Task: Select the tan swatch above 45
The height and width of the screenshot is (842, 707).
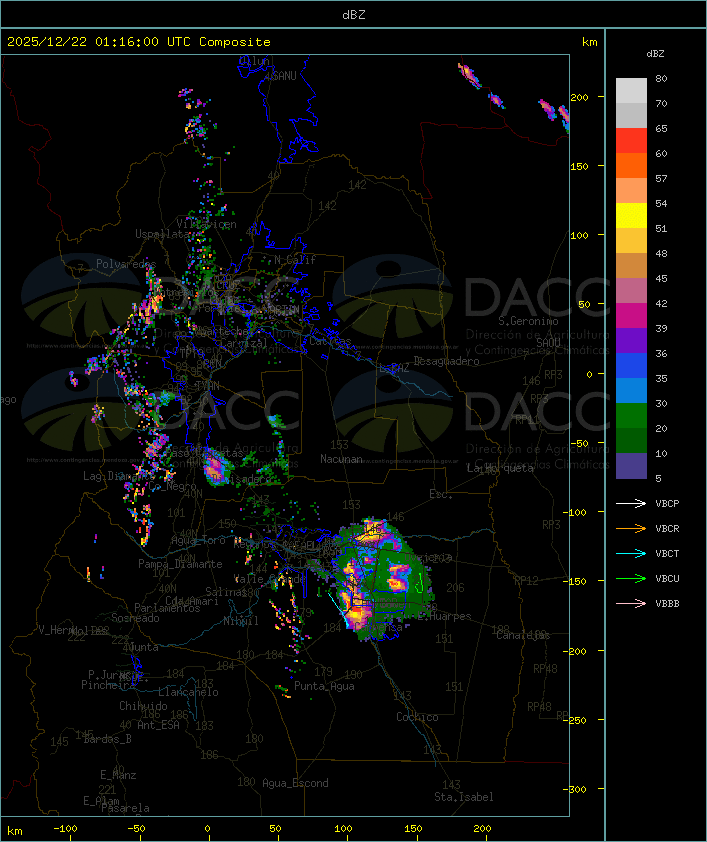Action: (x=631, y=265)
